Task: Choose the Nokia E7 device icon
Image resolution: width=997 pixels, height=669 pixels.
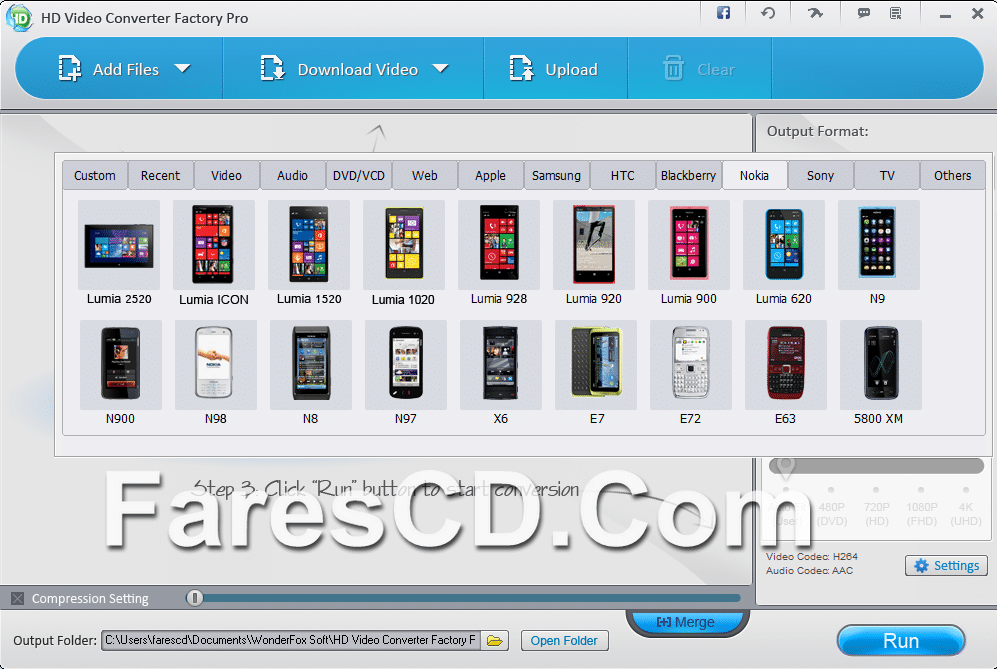Action: 596,364
